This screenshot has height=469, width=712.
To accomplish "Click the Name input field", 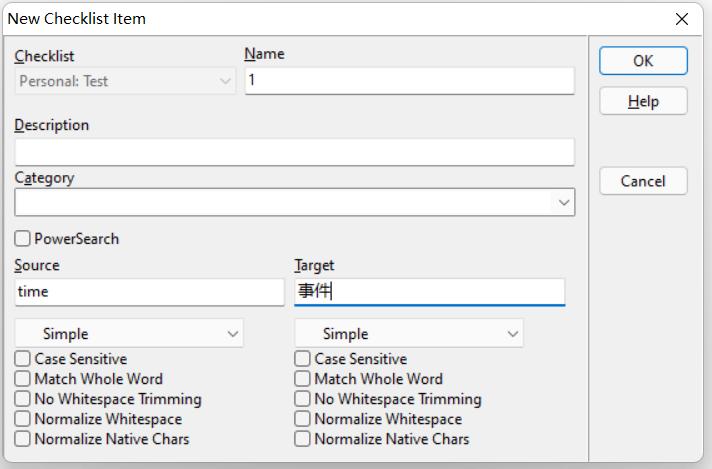I will (409, 81).
